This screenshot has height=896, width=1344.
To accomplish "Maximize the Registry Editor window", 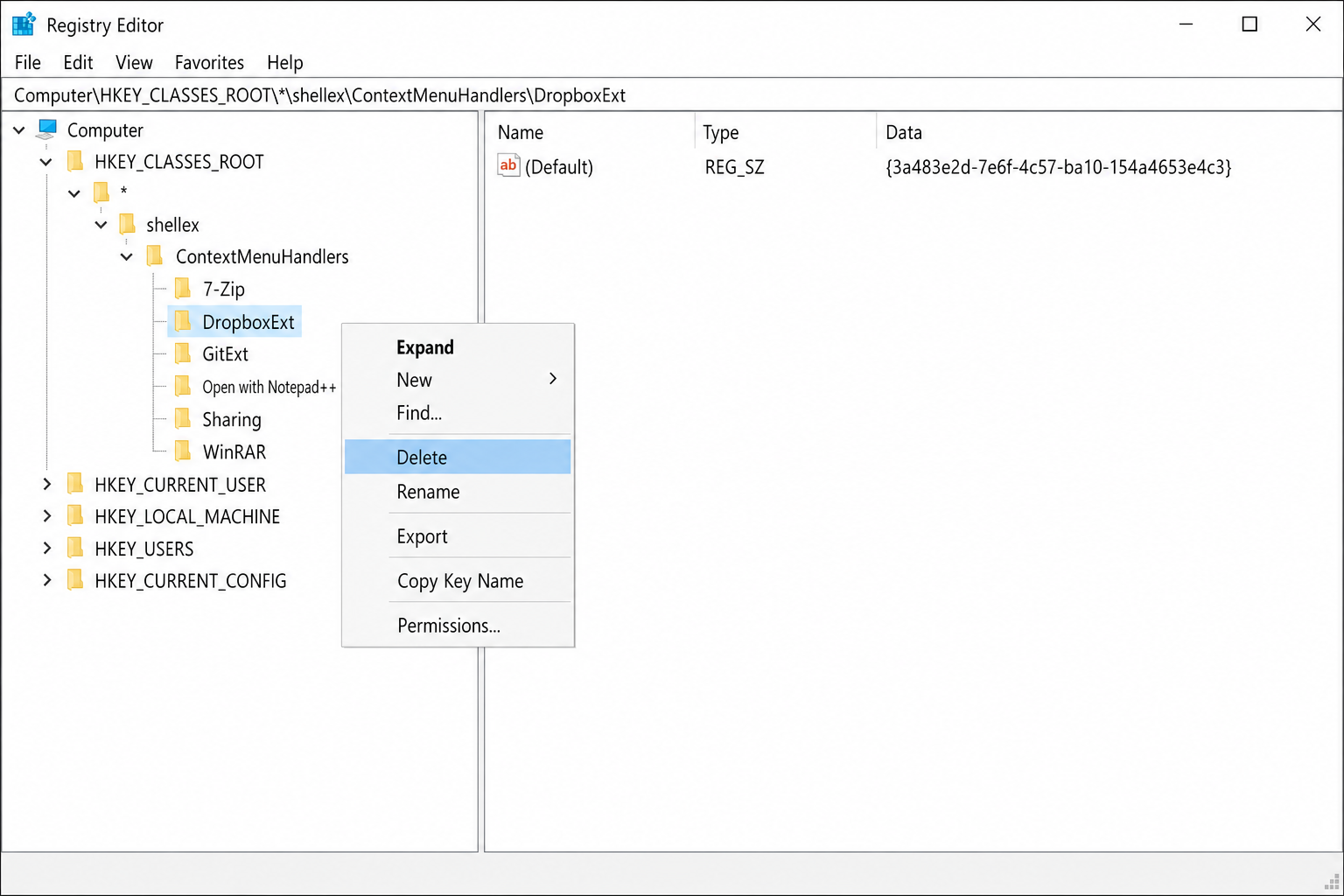I will pyautogui.click(x=1249, y=24).
